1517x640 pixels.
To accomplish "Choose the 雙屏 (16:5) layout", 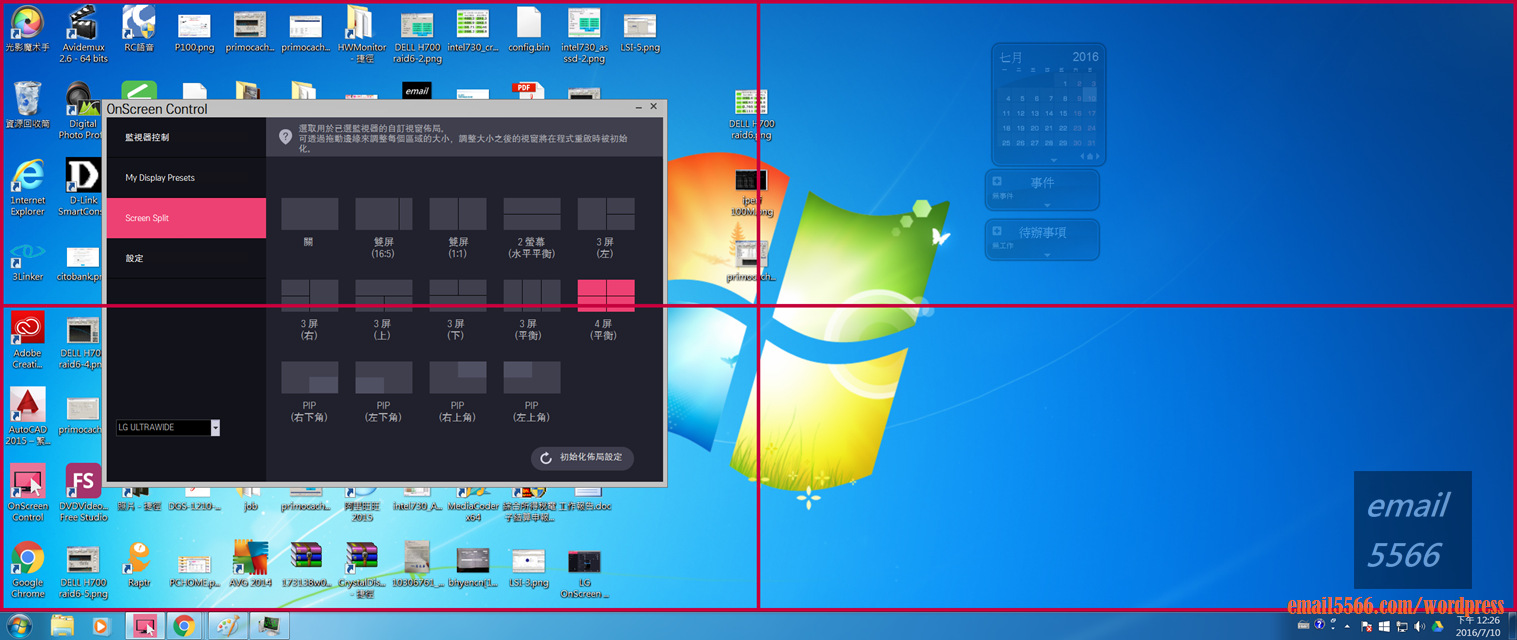I will point(384,214).
